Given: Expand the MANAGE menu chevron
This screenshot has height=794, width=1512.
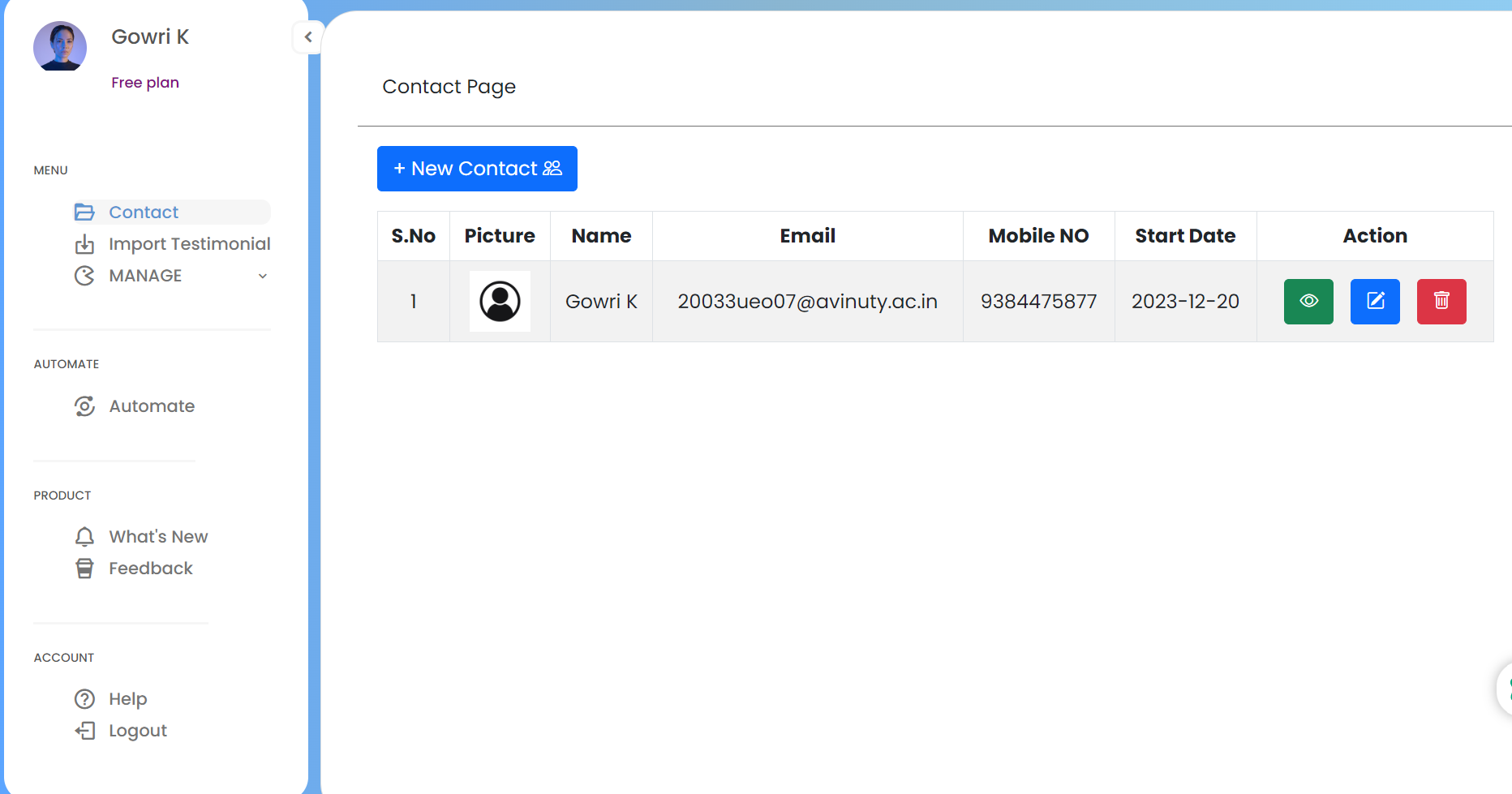Looking at the screenshot, I should coord(263,277).
